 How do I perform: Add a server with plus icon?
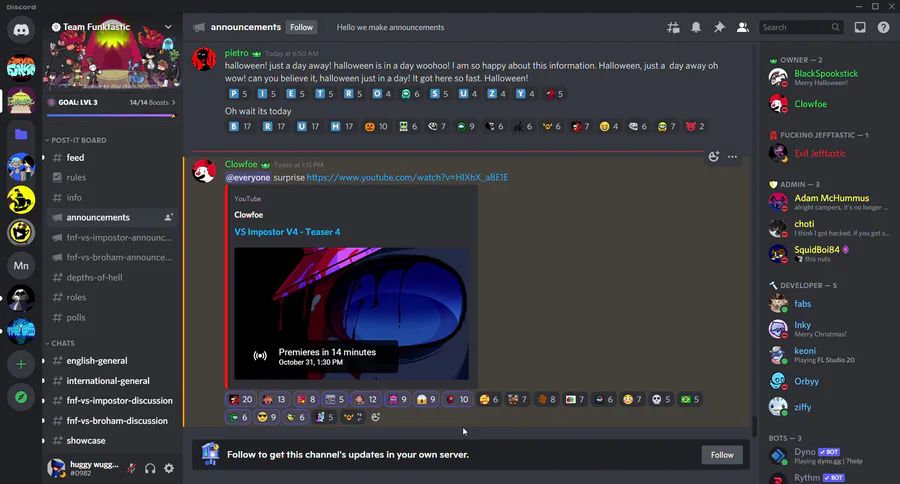21,364
